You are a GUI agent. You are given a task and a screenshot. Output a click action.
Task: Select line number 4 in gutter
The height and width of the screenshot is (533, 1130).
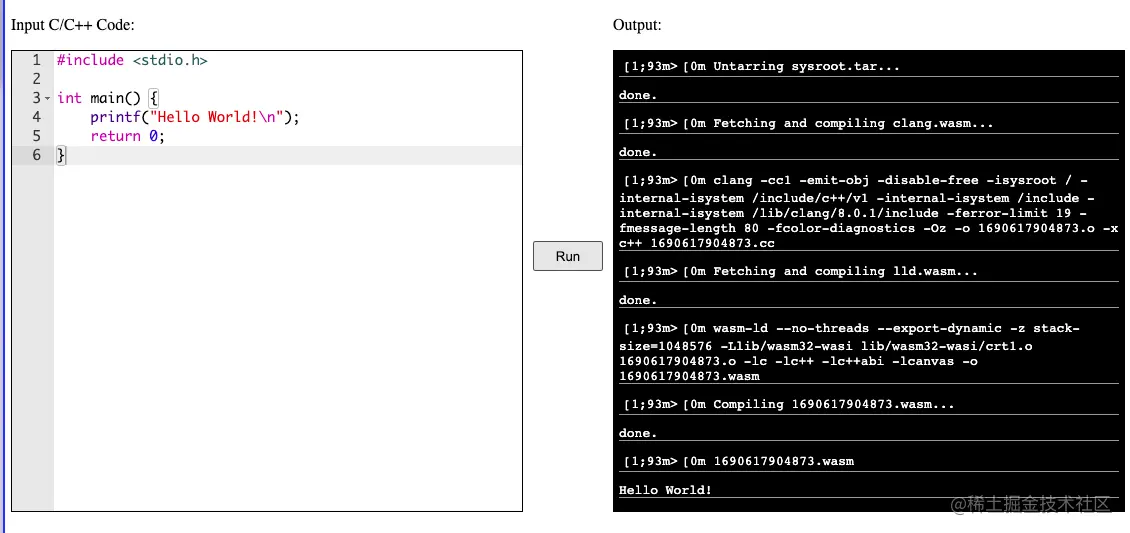pyautogui.click(x=36, y=117)
